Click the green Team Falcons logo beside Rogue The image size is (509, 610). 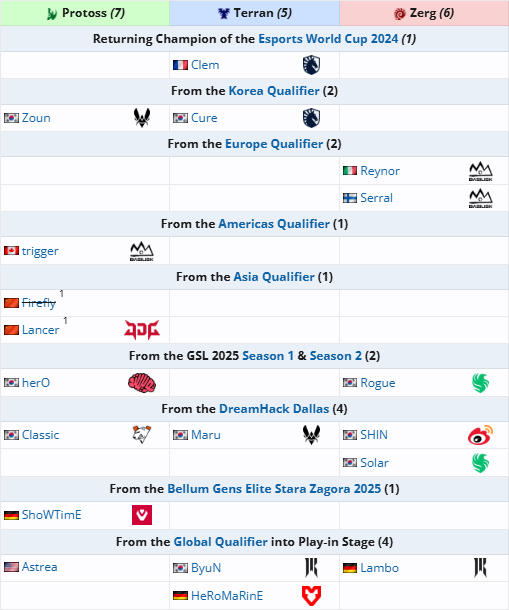pos(481,383)
